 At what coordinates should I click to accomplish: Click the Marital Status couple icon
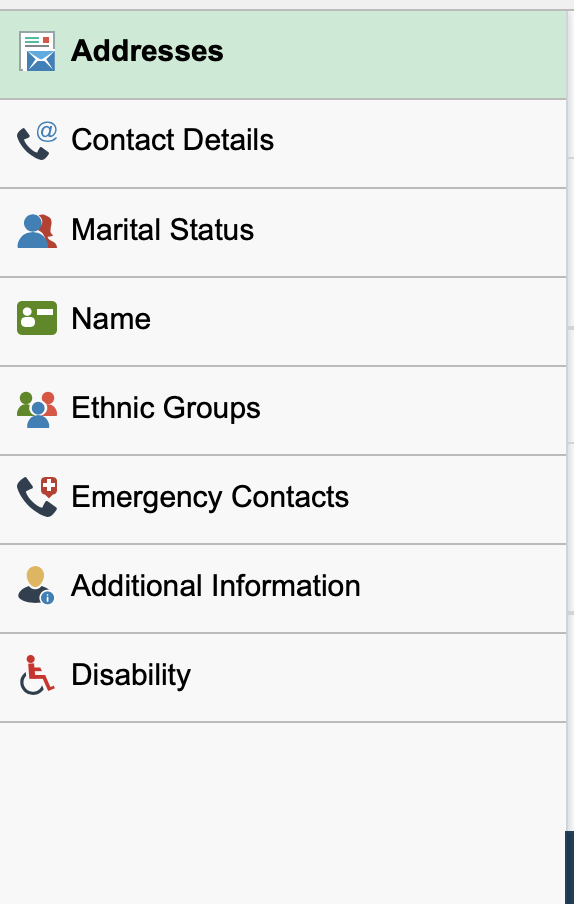(37, 231)
